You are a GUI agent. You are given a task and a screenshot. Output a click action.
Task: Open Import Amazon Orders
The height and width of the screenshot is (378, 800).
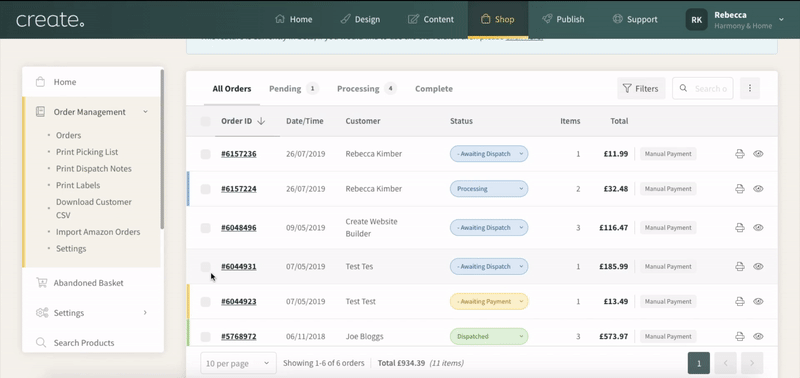(x=98, y=232)
